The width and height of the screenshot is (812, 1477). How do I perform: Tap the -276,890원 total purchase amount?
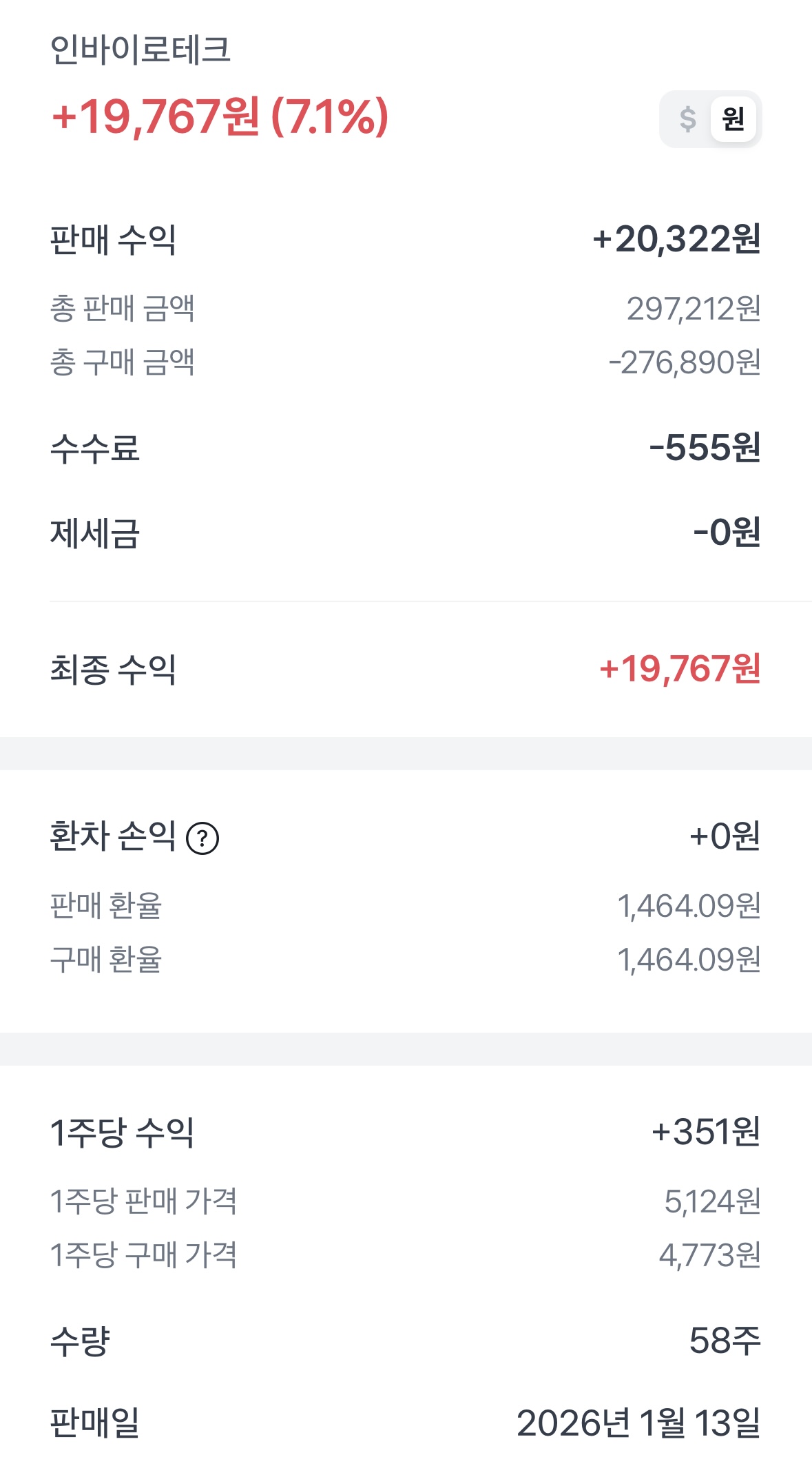[x=685, y=362]
